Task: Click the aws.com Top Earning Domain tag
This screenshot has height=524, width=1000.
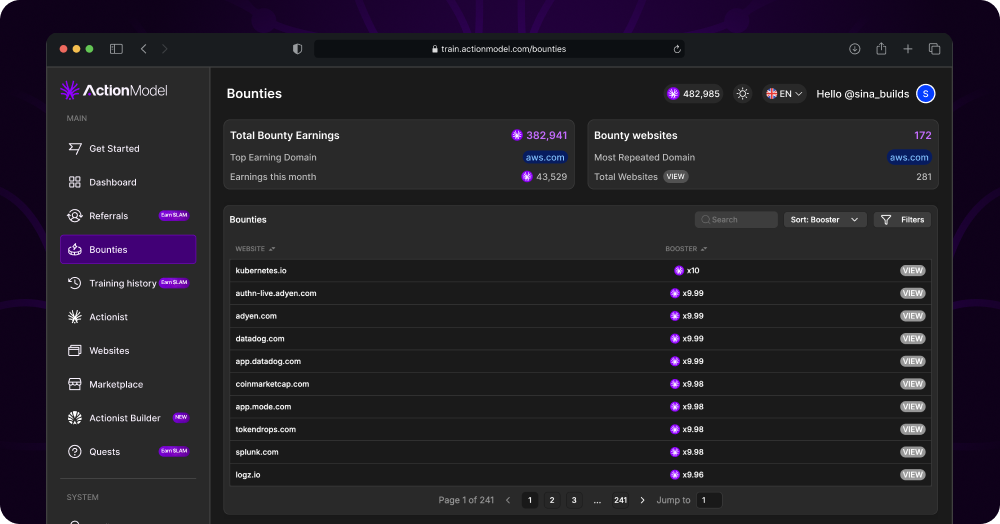Action: (x=545, y=157)
